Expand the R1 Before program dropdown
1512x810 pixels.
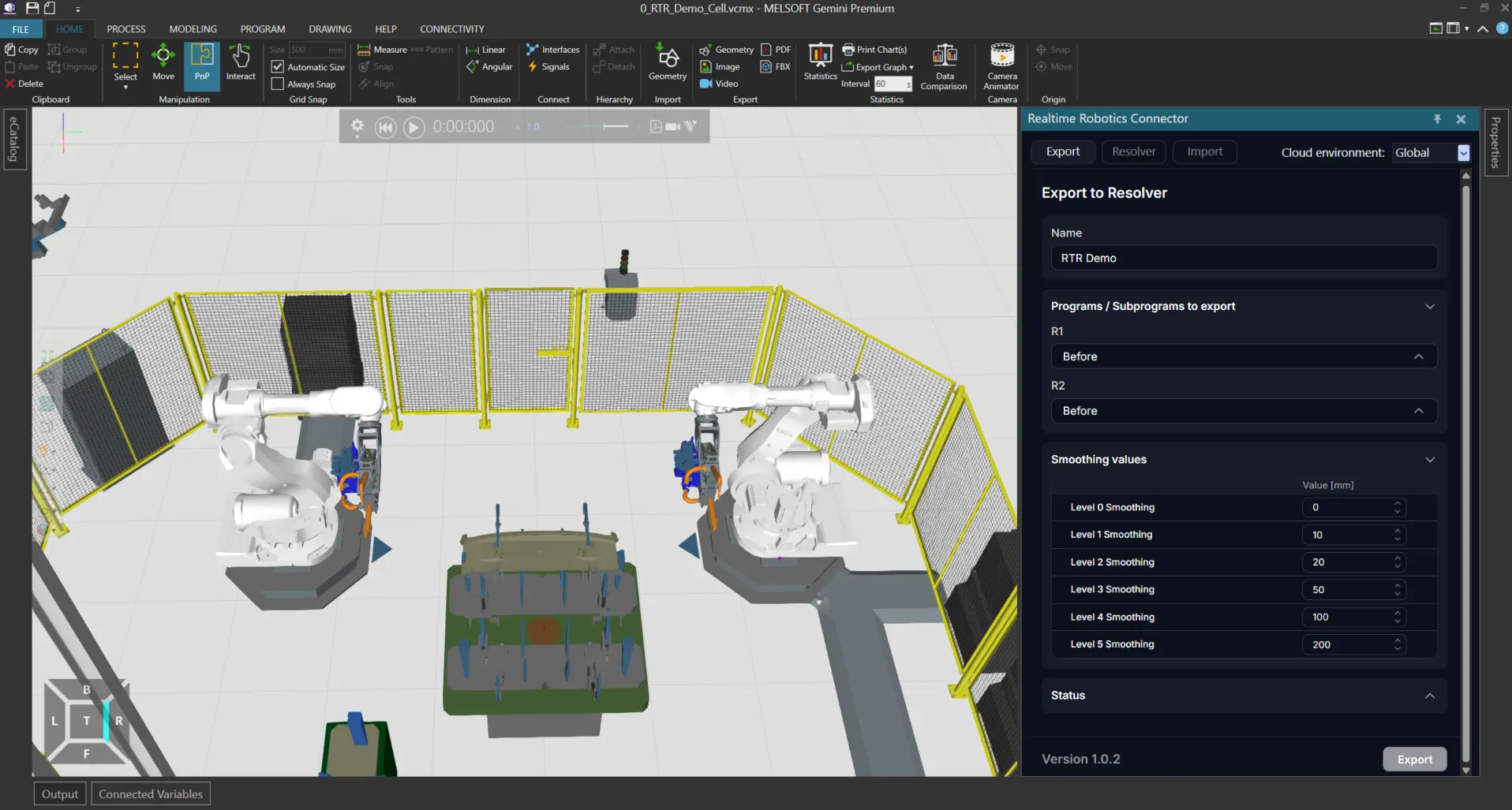tap(1244, 356)
